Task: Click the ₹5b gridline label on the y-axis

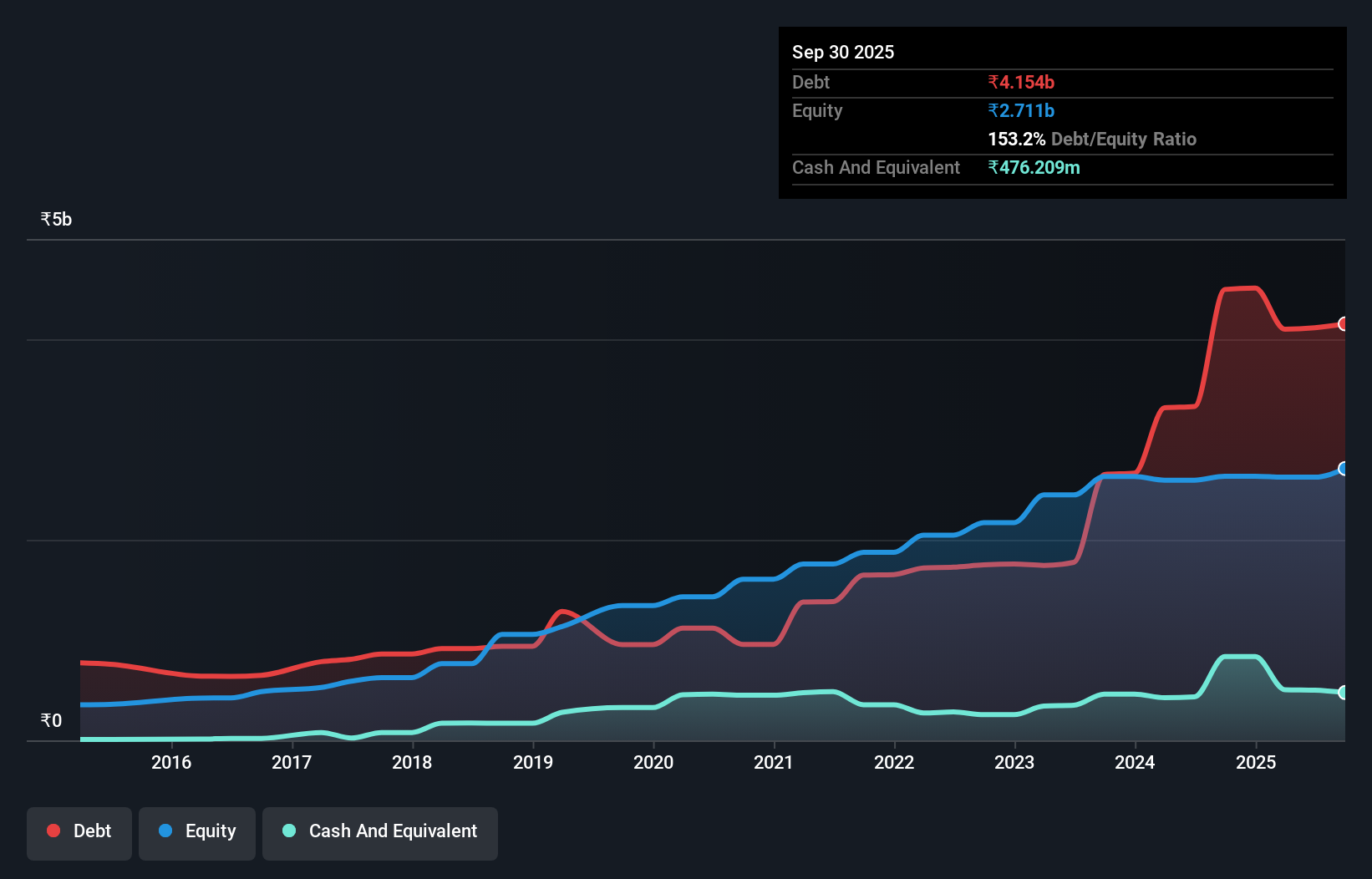Action: pos(55,219)
